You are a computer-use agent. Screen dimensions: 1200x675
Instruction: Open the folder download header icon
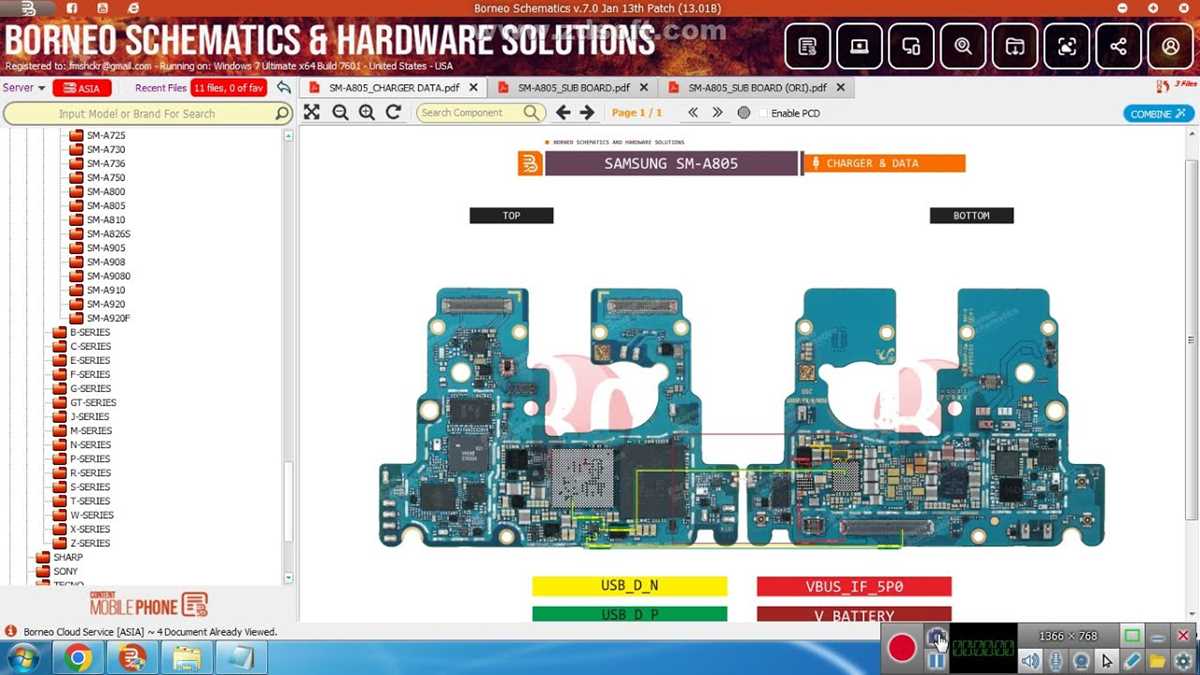point(1015,46)
